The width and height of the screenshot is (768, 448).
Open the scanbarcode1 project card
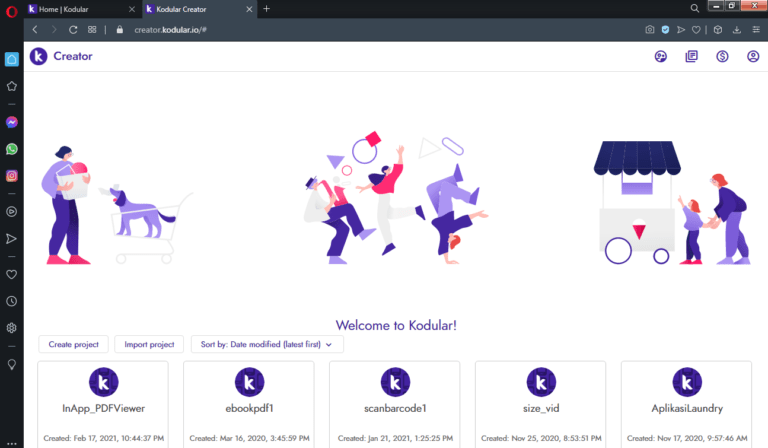pos(395,404)
